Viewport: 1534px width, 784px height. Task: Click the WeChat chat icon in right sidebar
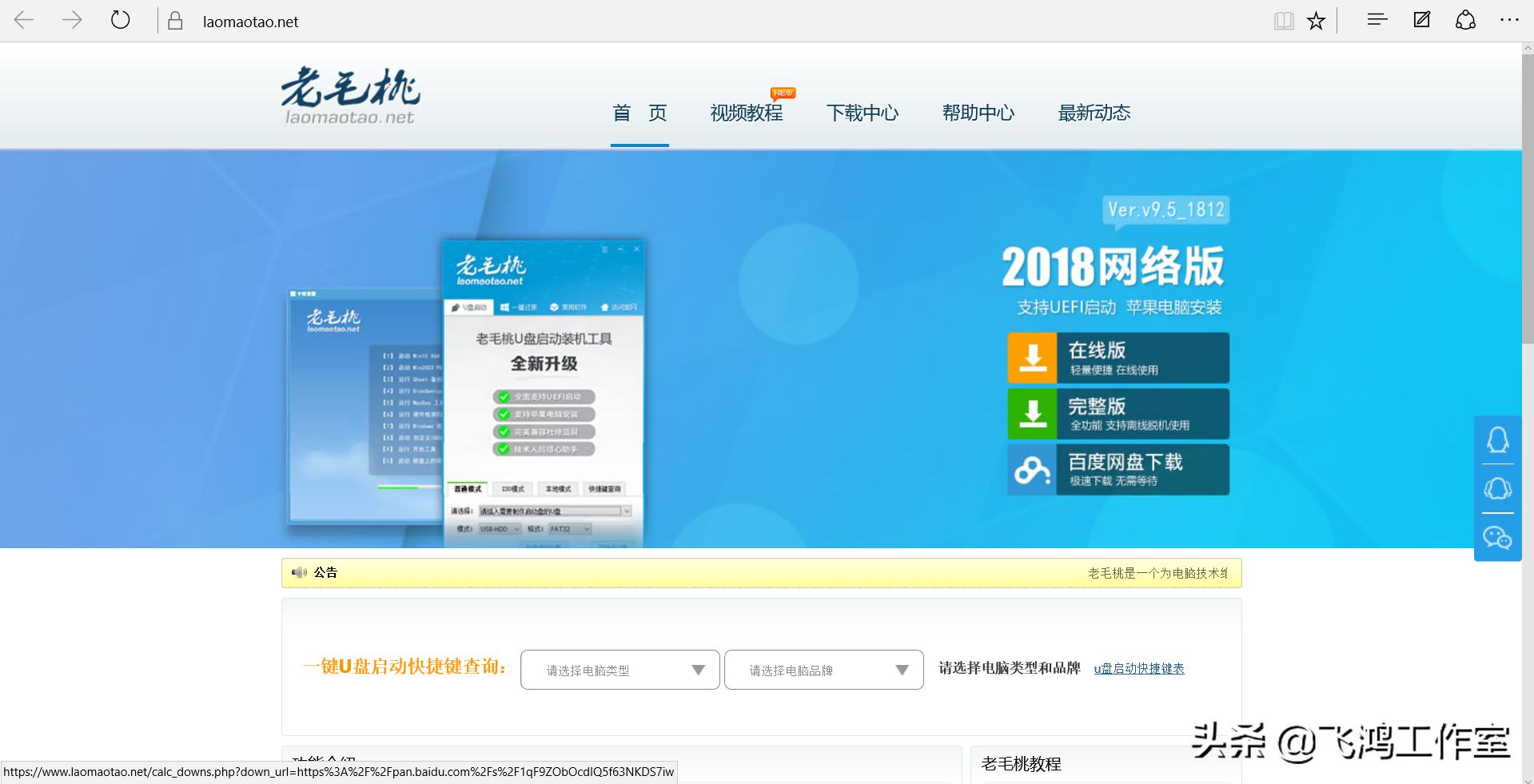[1498, 538]
